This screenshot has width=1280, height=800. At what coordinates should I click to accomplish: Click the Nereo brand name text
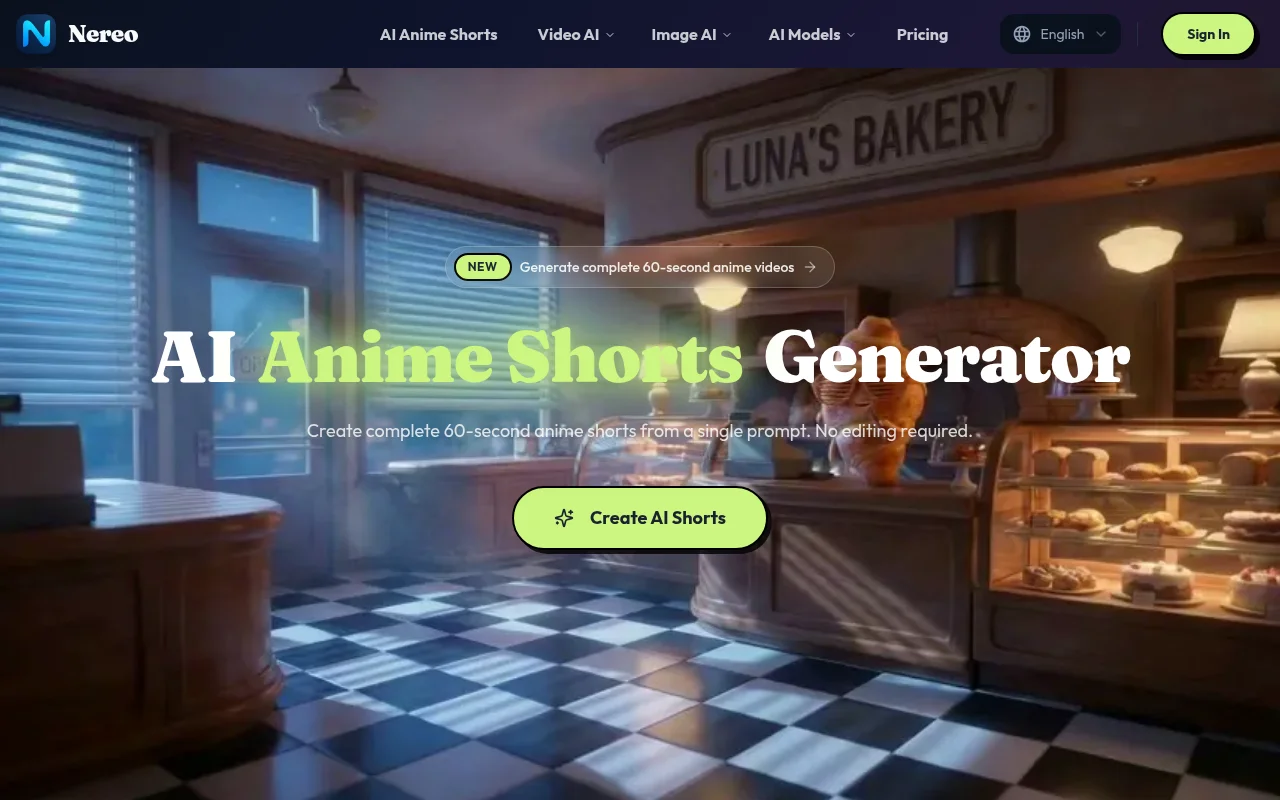click(103, 34)
